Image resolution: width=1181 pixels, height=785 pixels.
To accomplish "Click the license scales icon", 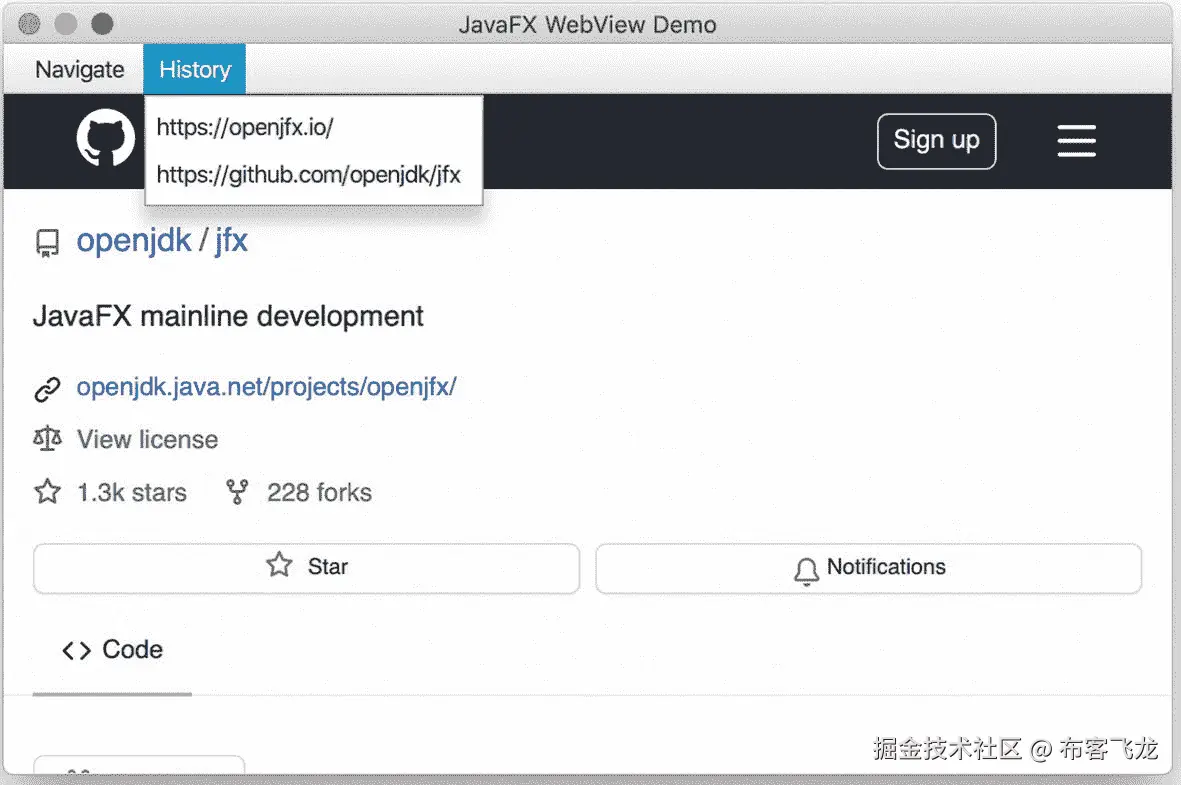I will coord(47,438).
